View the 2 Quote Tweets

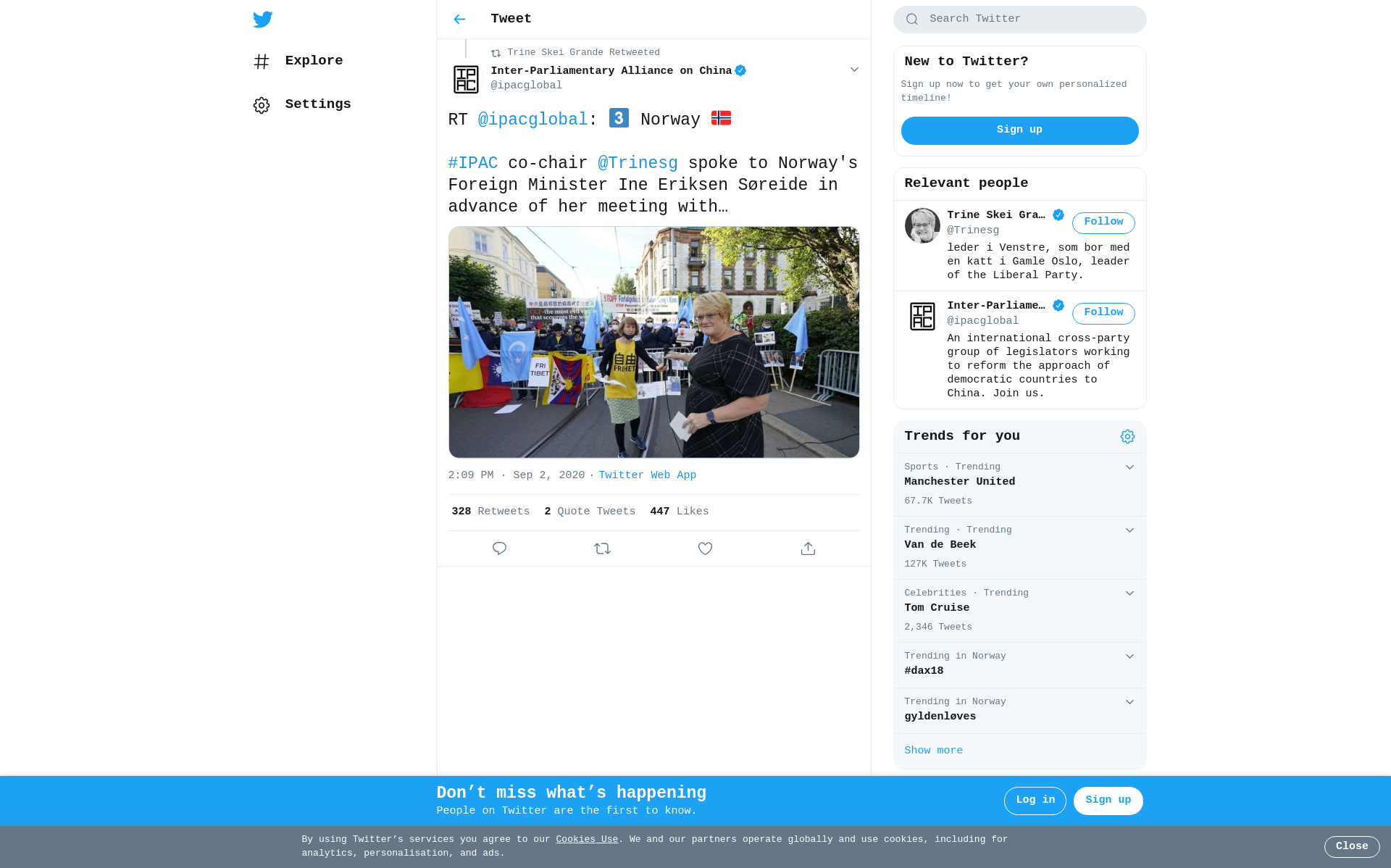pos(590,512)
